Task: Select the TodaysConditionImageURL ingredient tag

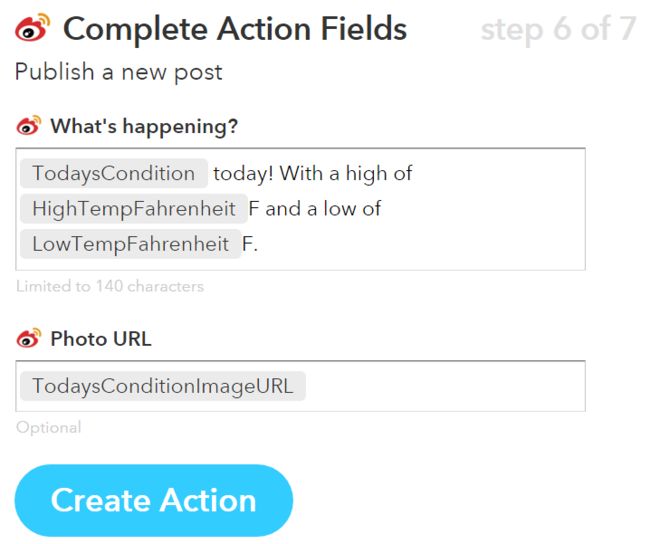Action: point(162,386)
